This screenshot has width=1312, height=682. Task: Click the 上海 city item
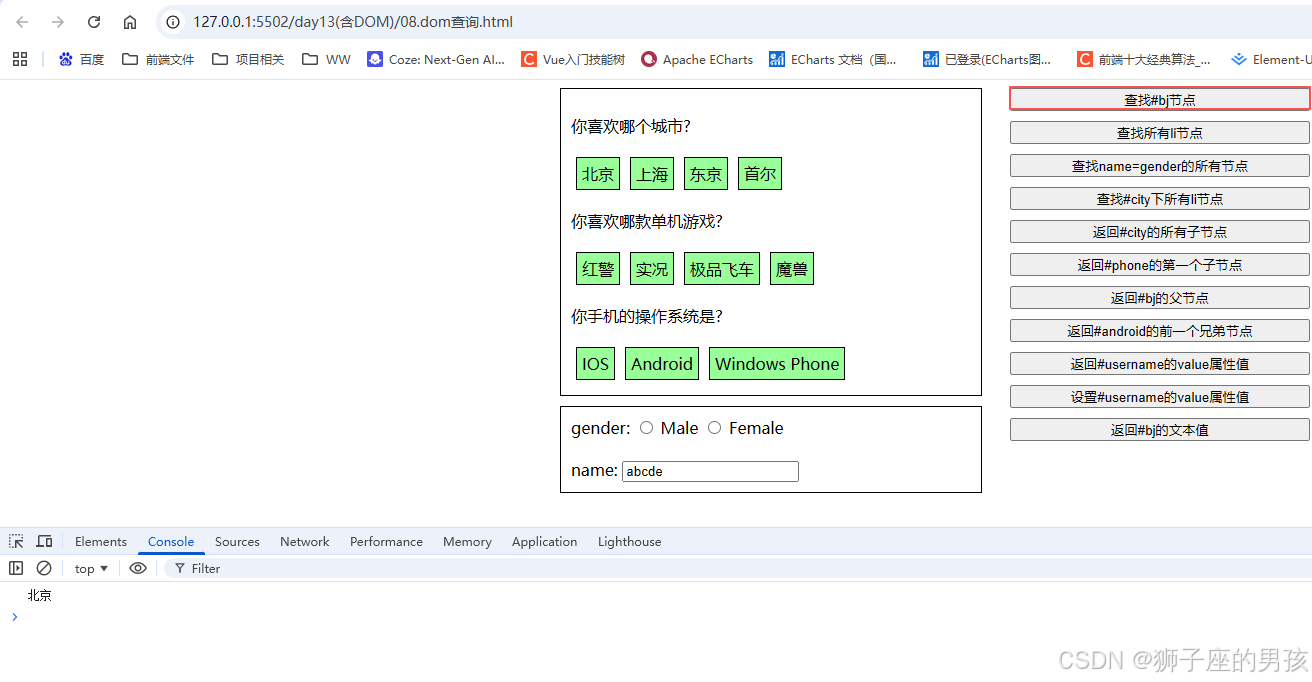652,173
